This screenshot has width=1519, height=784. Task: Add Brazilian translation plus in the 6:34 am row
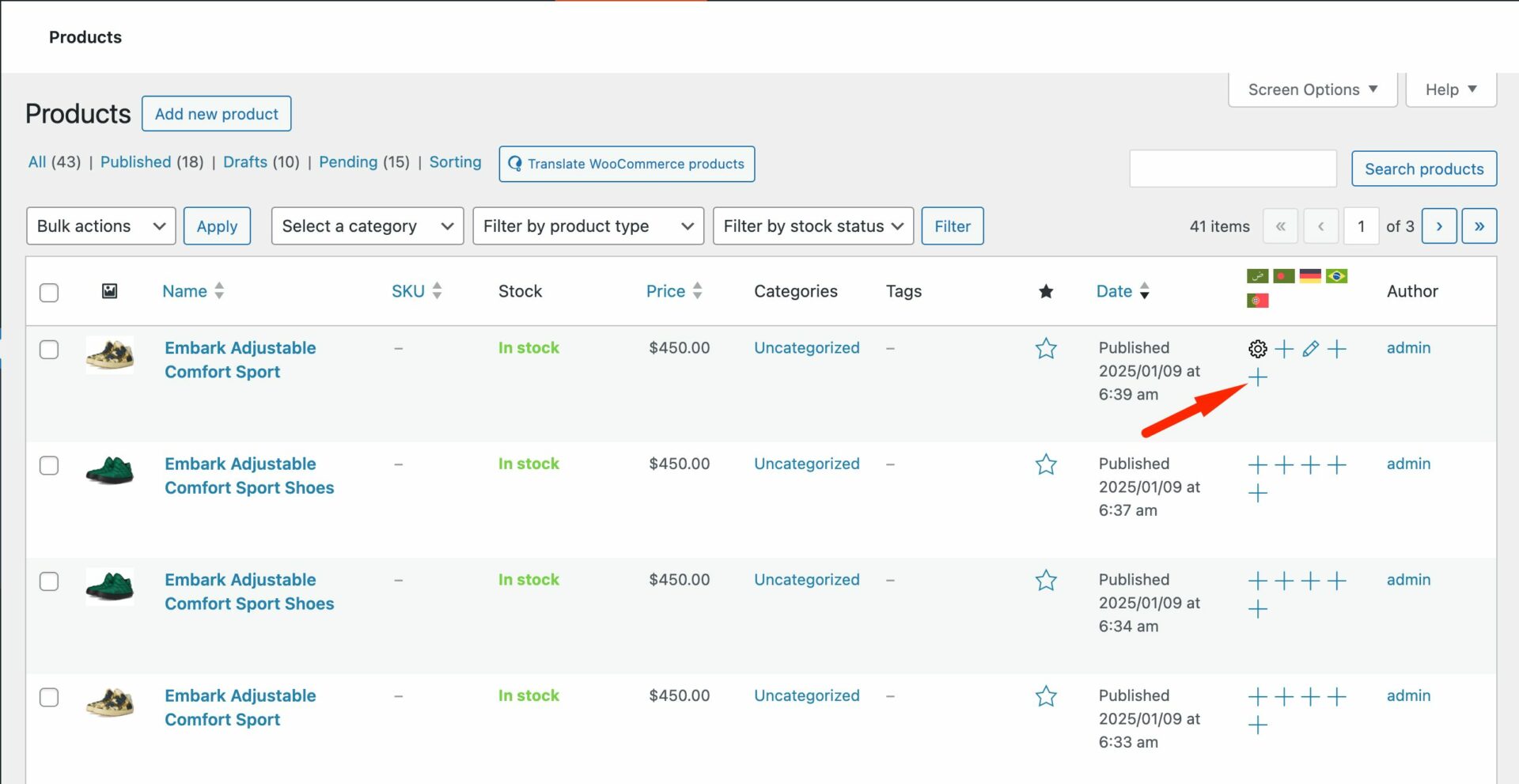(1336, 581)
